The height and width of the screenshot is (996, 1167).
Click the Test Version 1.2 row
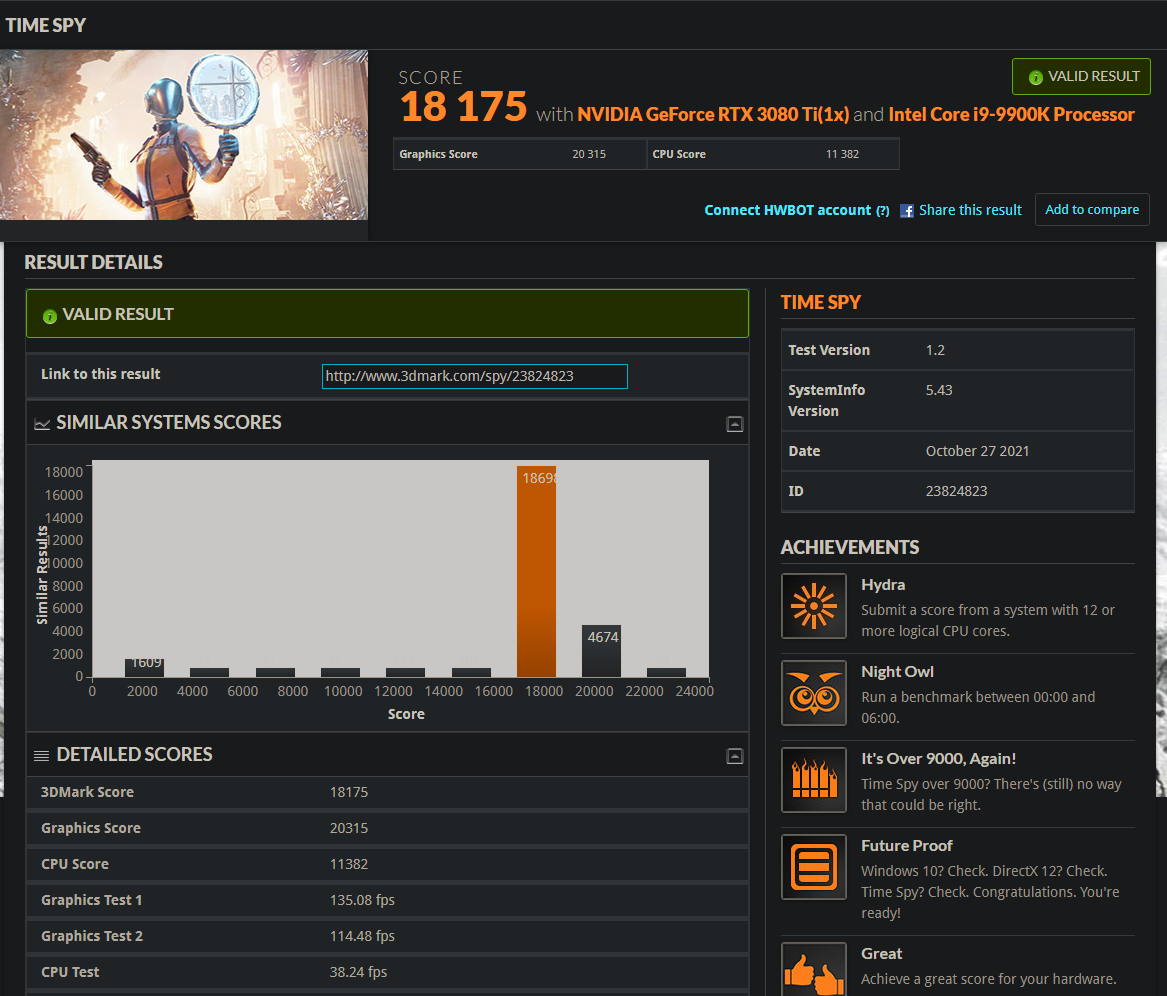pos(957,350)
